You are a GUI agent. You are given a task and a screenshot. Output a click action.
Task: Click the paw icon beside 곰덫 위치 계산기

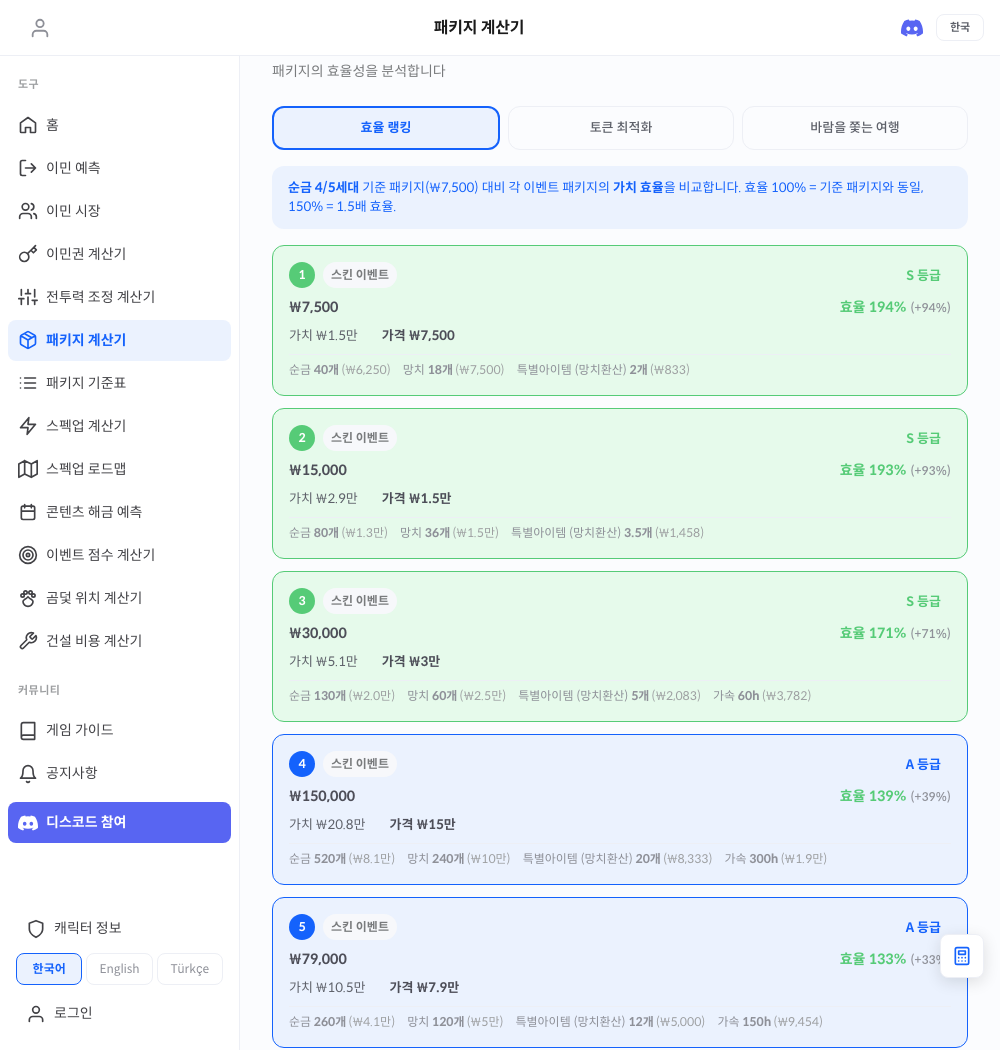(x=27, y=598)
